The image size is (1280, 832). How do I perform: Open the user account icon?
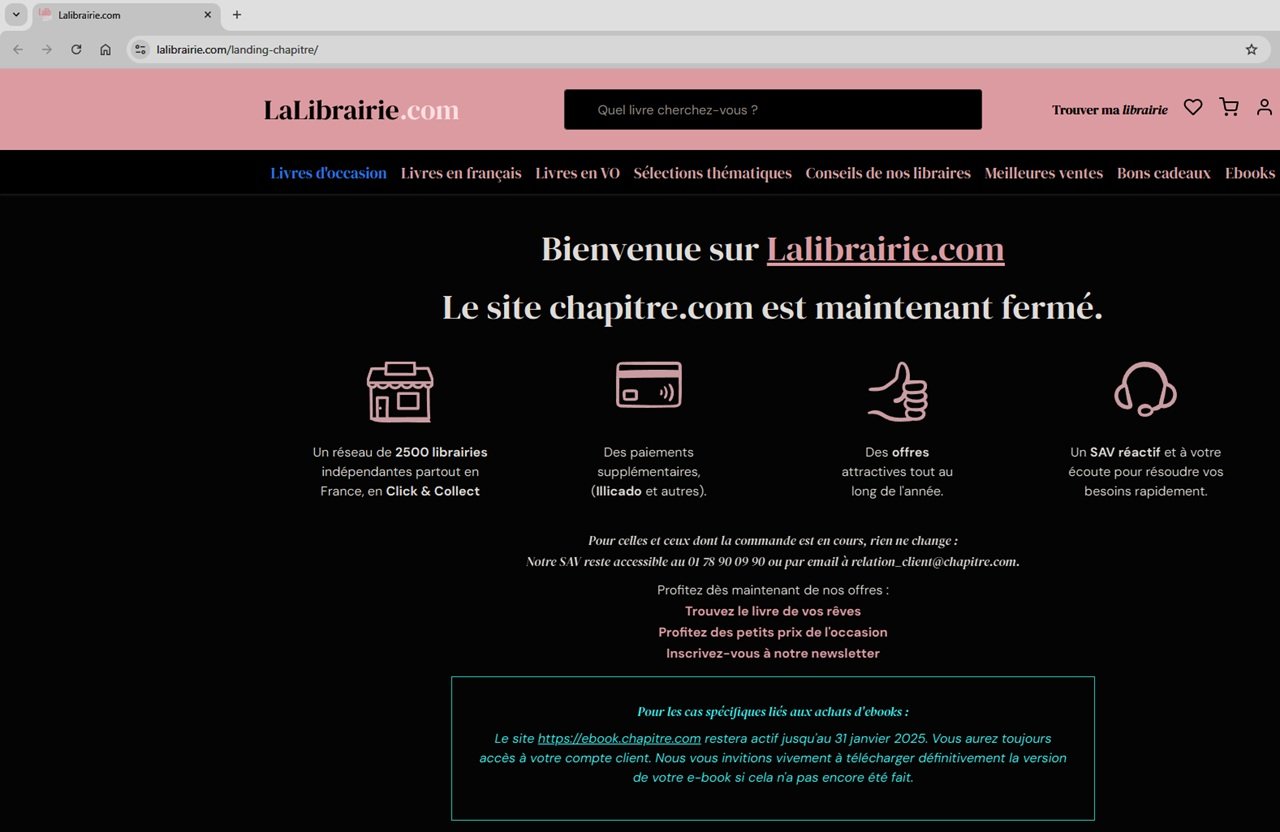coord(1264,107)
